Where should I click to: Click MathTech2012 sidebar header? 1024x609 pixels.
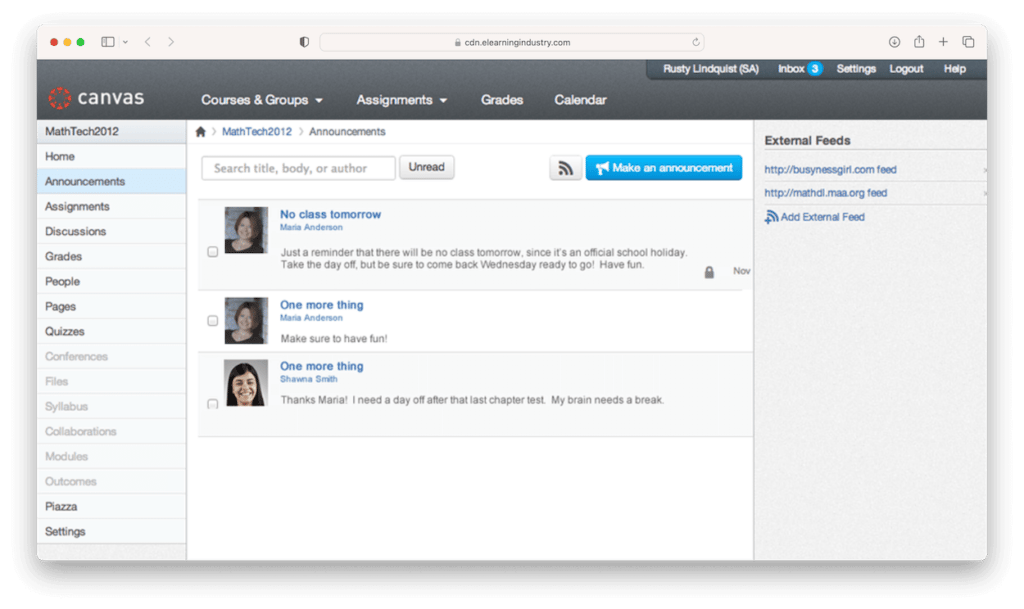[112, 131]
